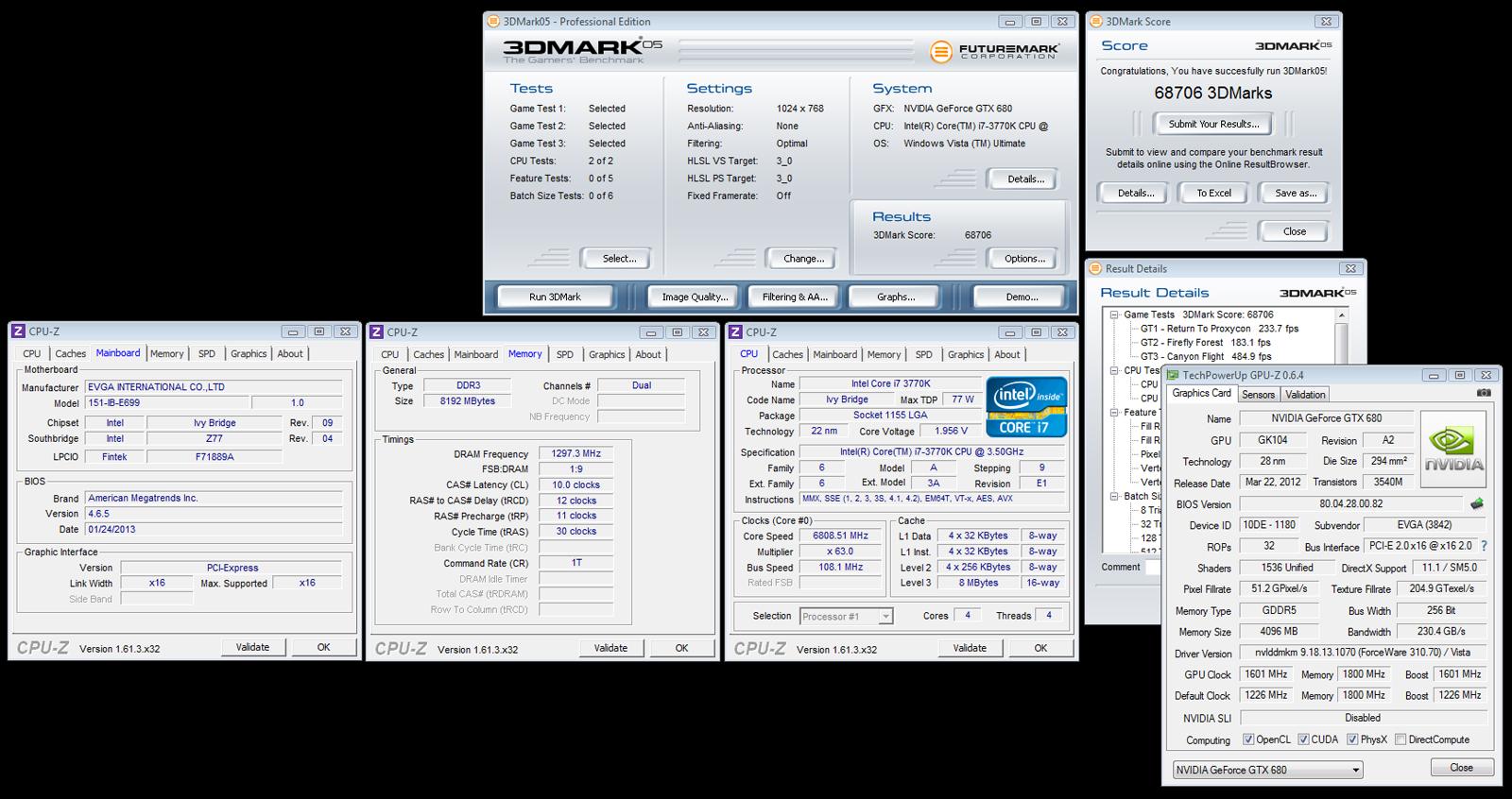Click the Run 3DMark button

click(555, 297)
